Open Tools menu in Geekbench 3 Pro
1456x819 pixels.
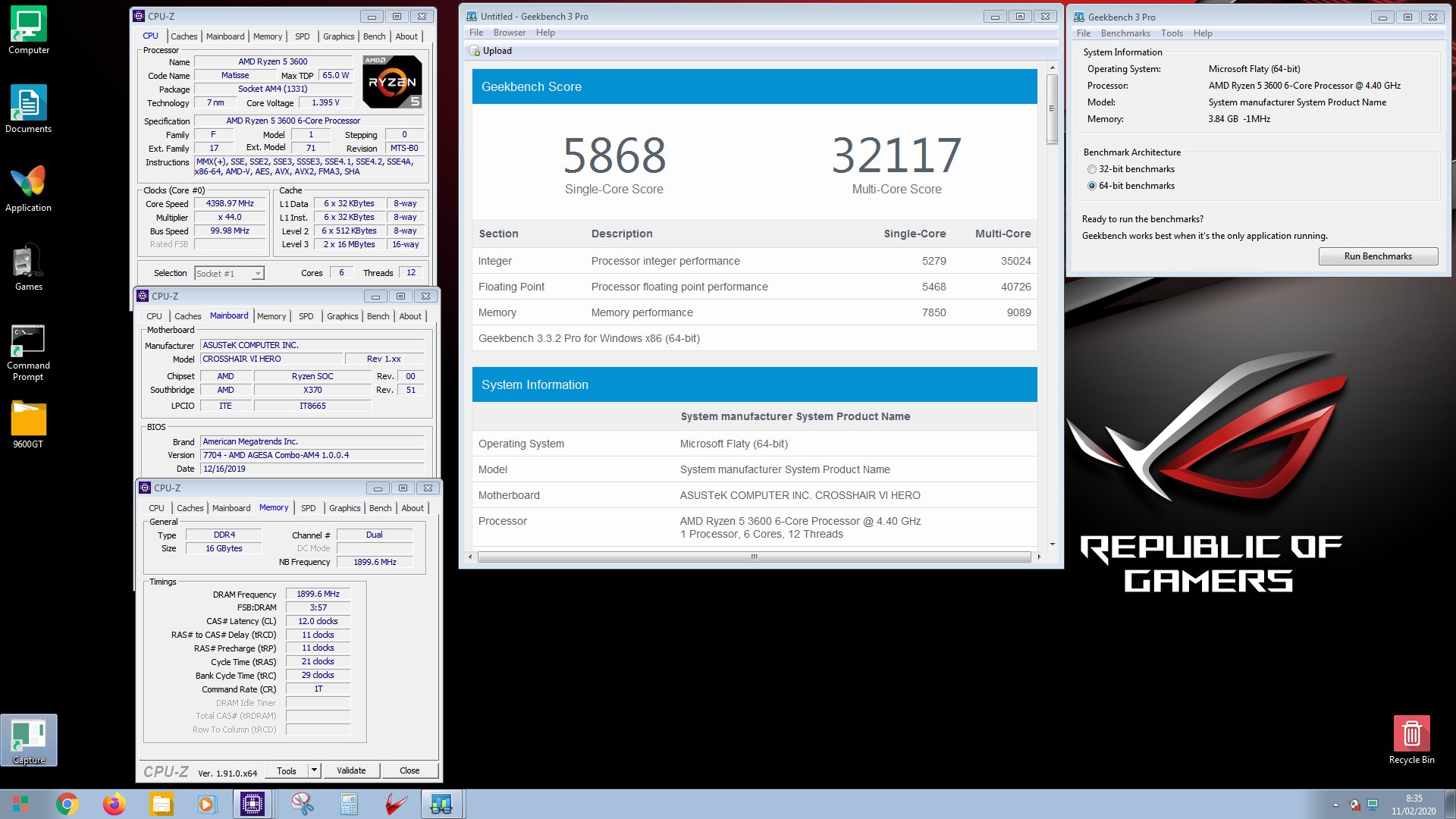click(1172, 33)
